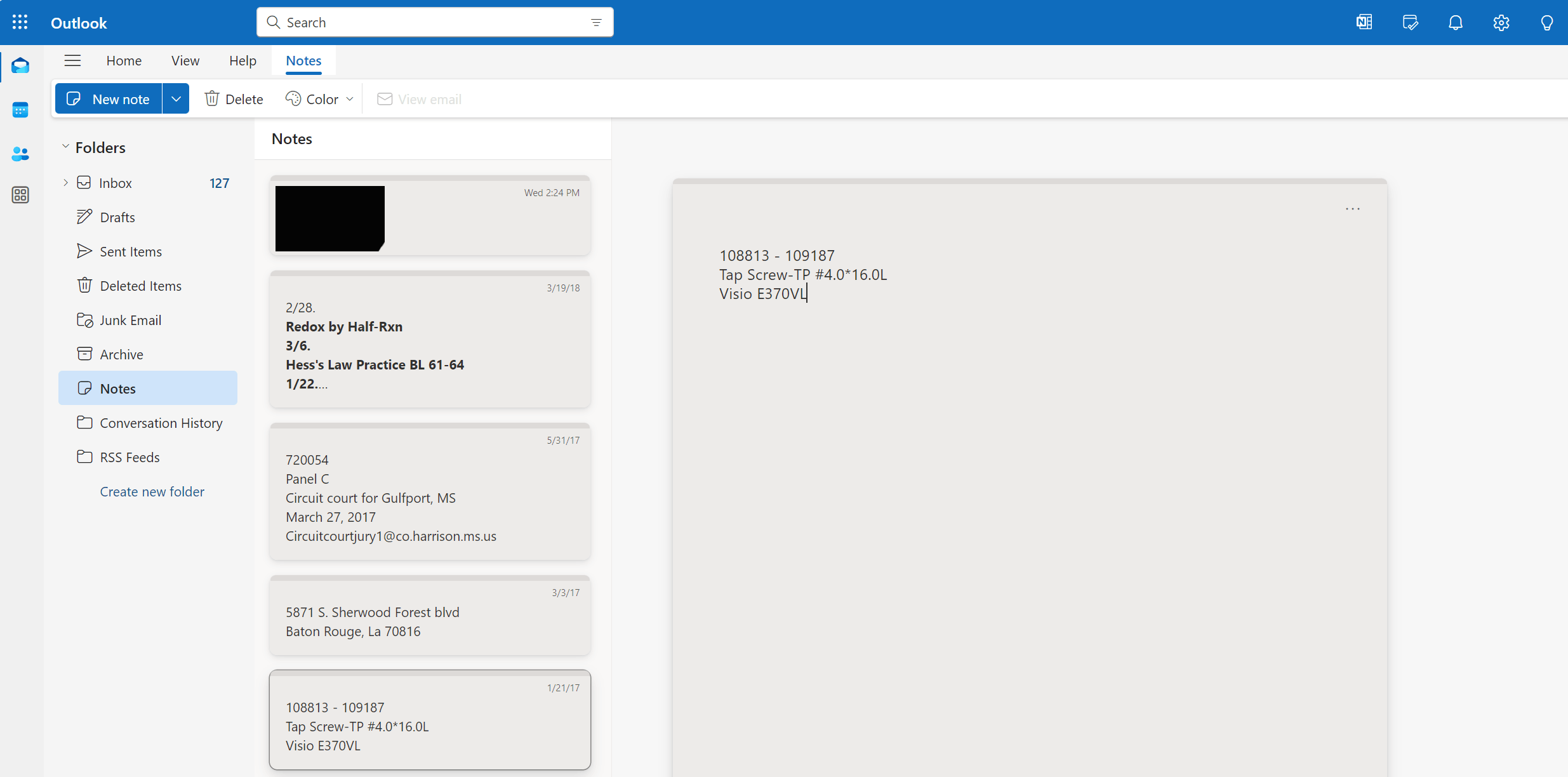The image size is (1568, 777).
Task: Open the Conversation History folder
Action: [148, 423]
